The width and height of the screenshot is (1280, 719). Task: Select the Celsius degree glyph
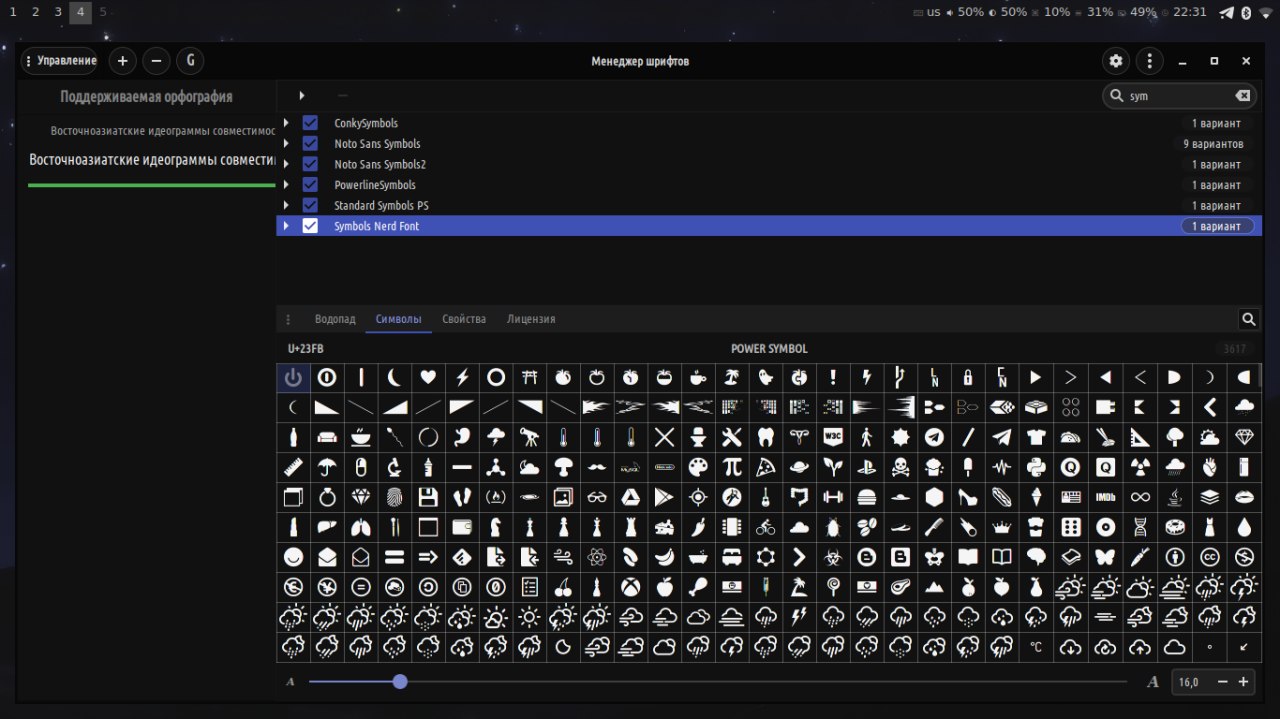(1036, 647)
